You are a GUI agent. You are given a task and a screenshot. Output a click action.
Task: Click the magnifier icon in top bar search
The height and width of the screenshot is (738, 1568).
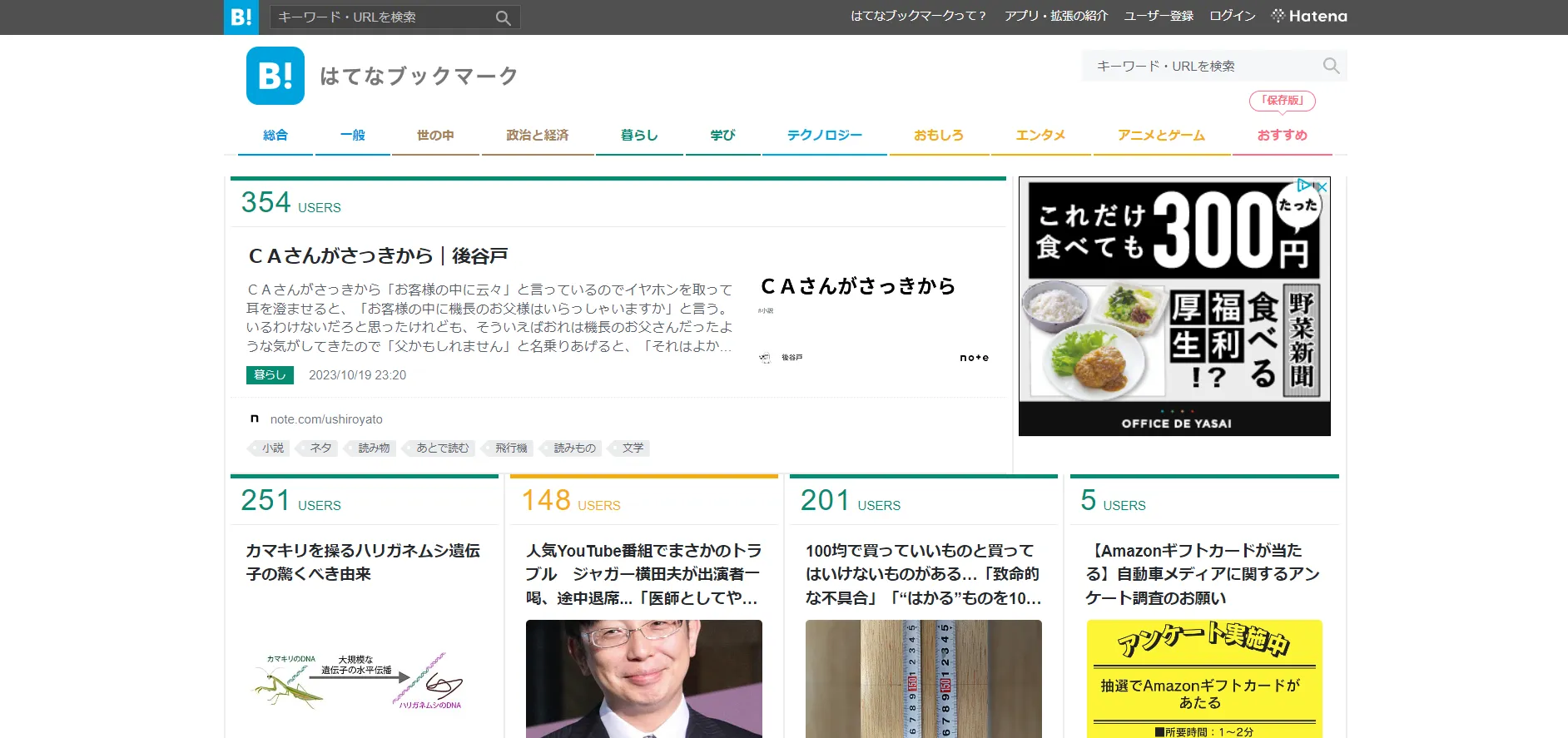tap(503, 17)
